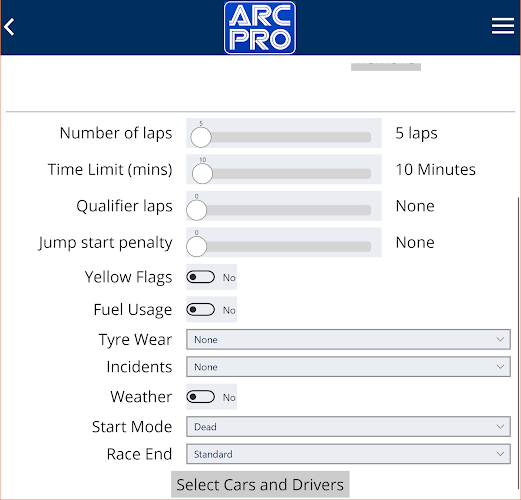This screenshot has height=500, width=521.
Task: Expand the Race End dropdown showing Standard
Action: (x=348, y=454)
